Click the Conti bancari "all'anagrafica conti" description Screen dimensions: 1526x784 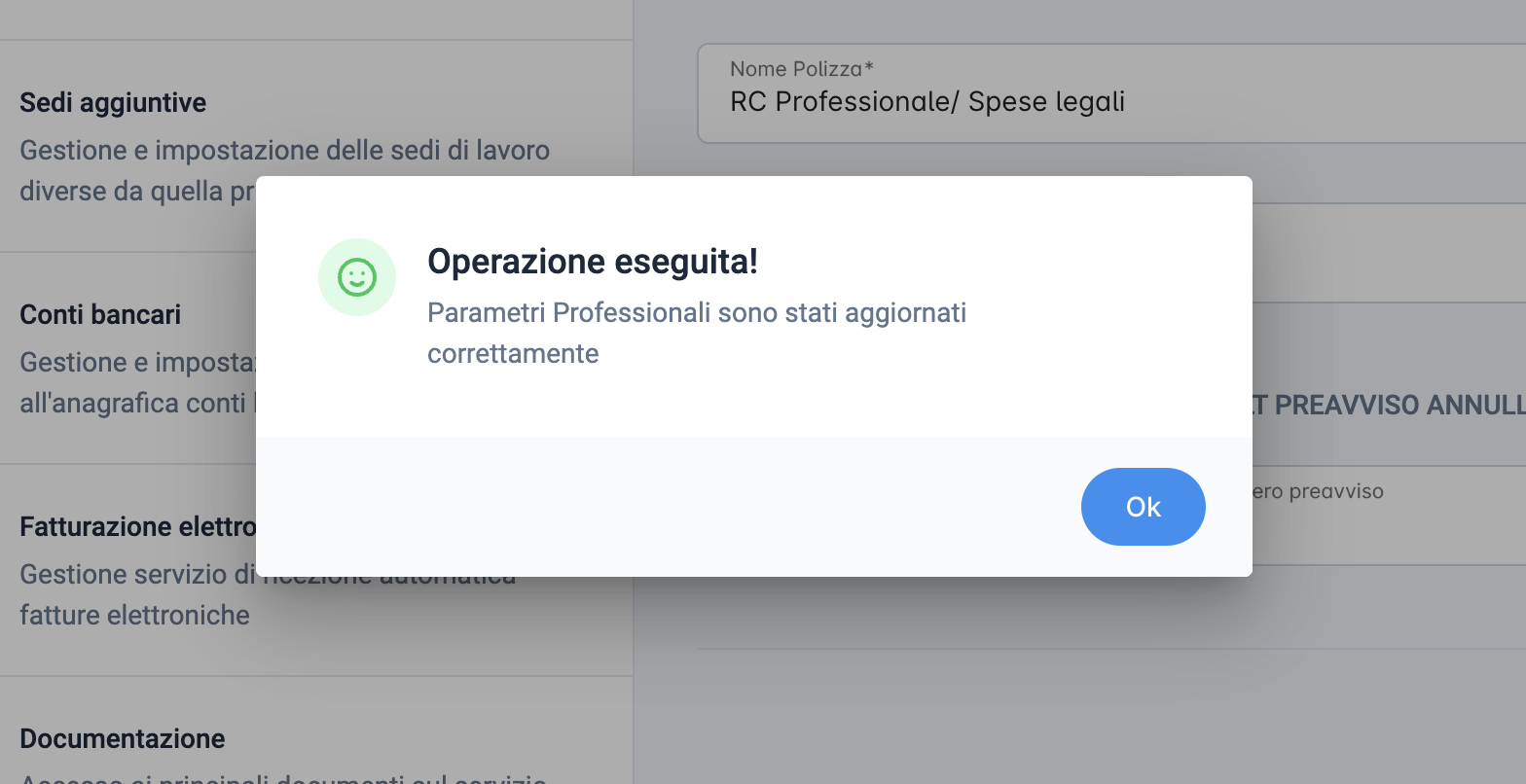137,403
